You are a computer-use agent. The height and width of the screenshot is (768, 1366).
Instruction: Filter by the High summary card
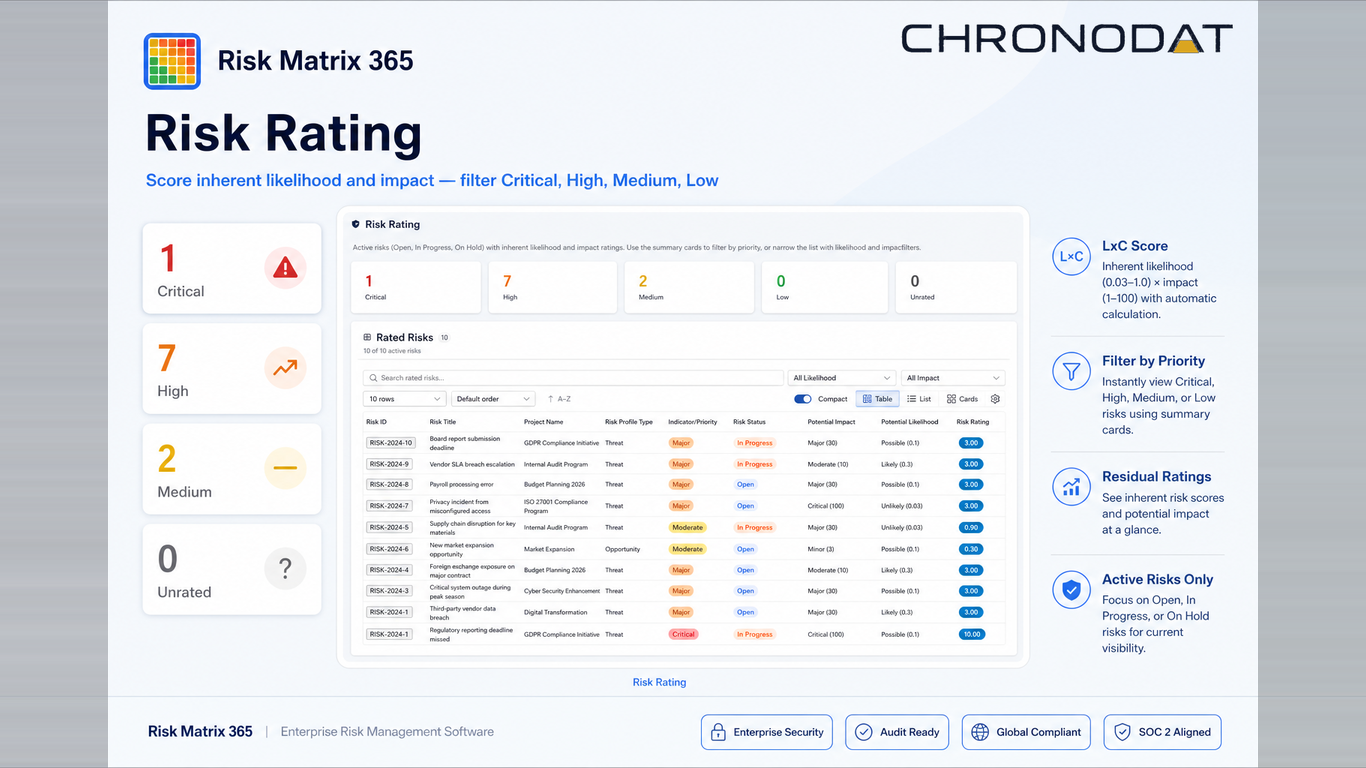coord(553,287)
